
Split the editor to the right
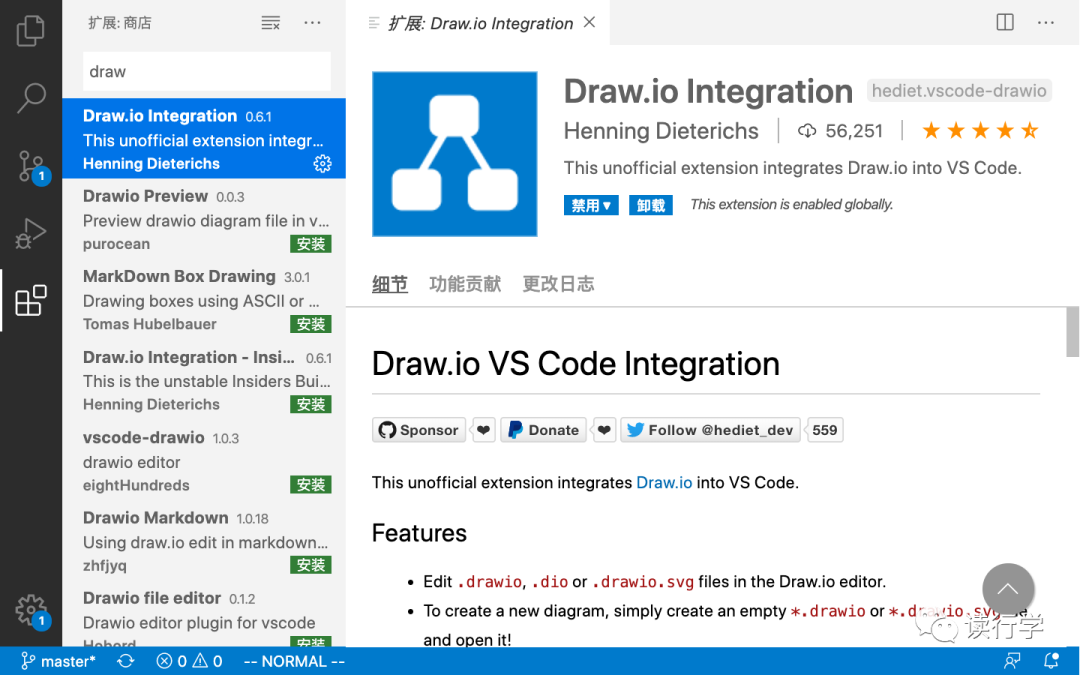pos(1005,23)
